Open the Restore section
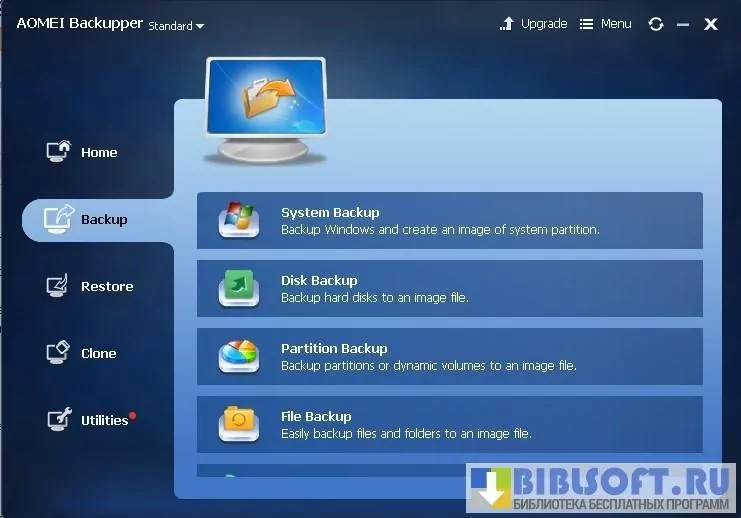 [x=106, y=286]
